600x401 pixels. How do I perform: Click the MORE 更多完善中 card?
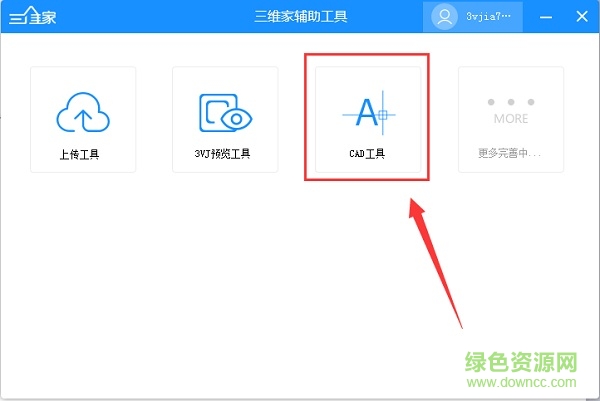click(511, 119)
